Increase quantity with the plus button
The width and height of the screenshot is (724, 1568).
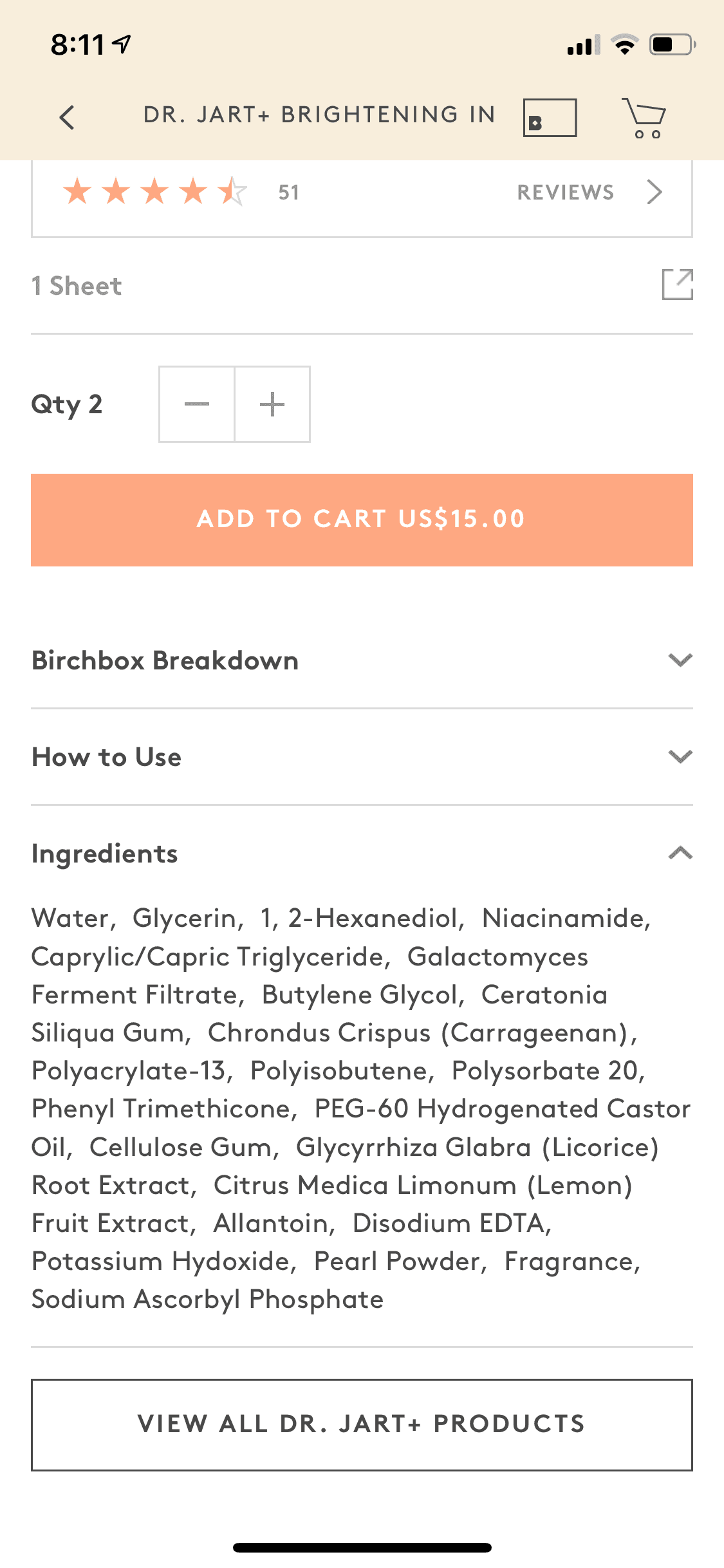coord(272,404)
